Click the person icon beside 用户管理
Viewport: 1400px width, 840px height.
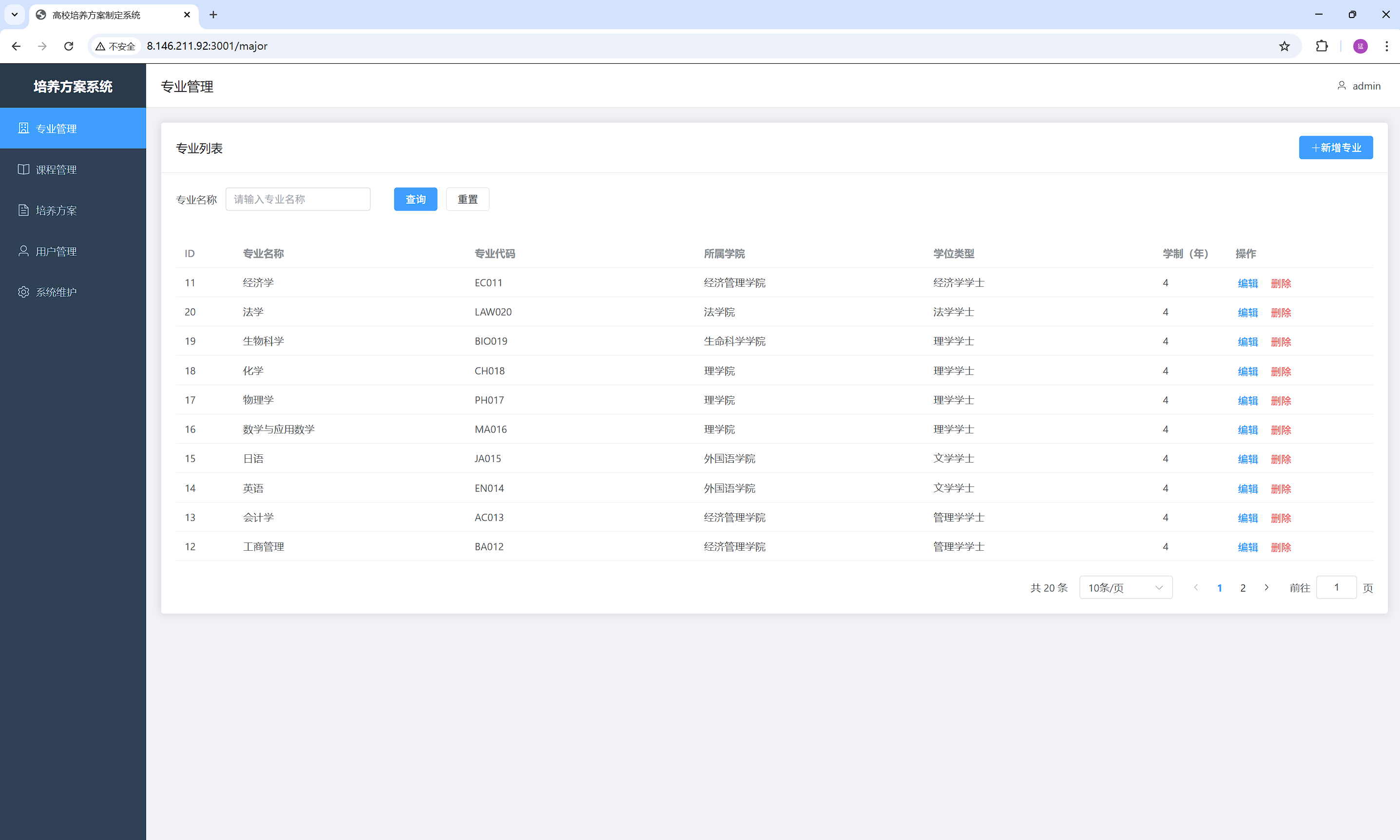point(23,251)
